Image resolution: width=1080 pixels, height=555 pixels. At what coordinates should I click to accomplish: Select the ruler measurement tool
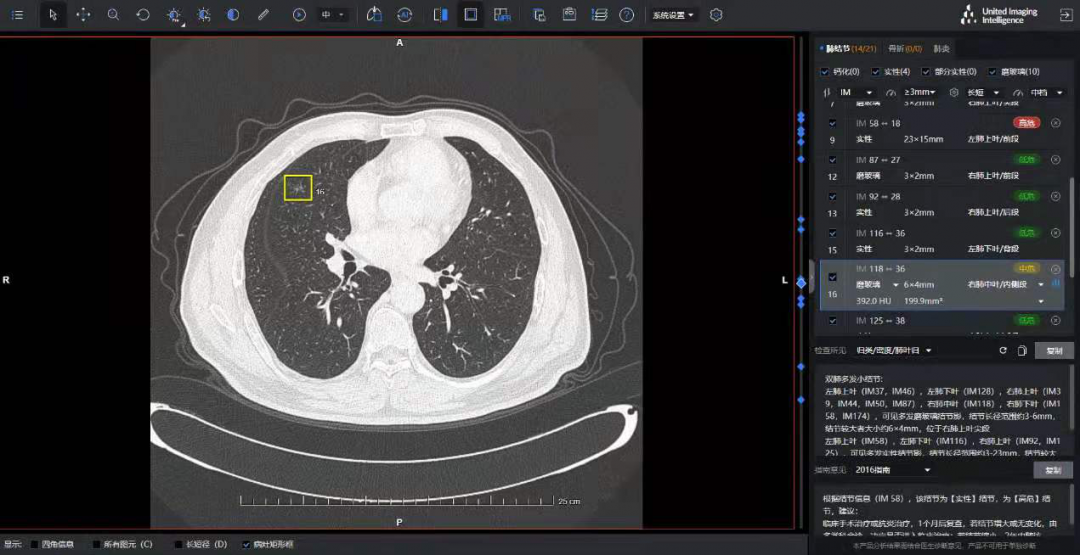(263, 14)
